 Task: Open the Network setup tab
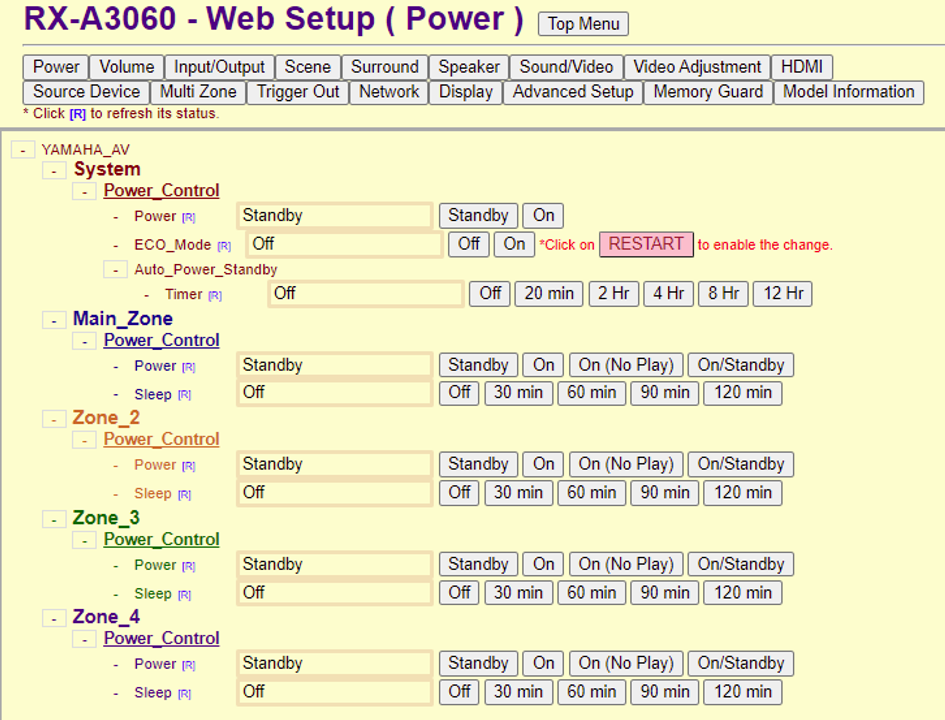389,92
